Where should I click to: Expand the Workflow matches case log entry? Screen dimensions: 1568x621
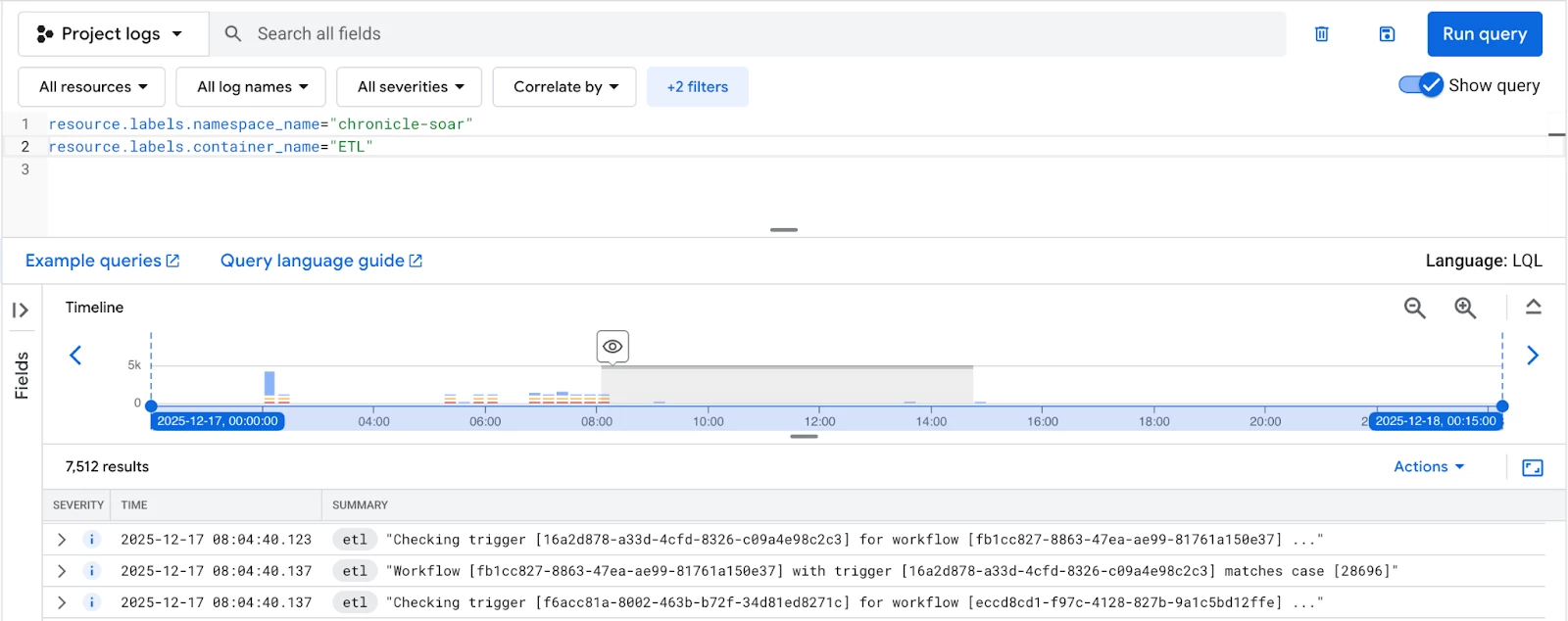pyautogui.click(x=62, y=571)
